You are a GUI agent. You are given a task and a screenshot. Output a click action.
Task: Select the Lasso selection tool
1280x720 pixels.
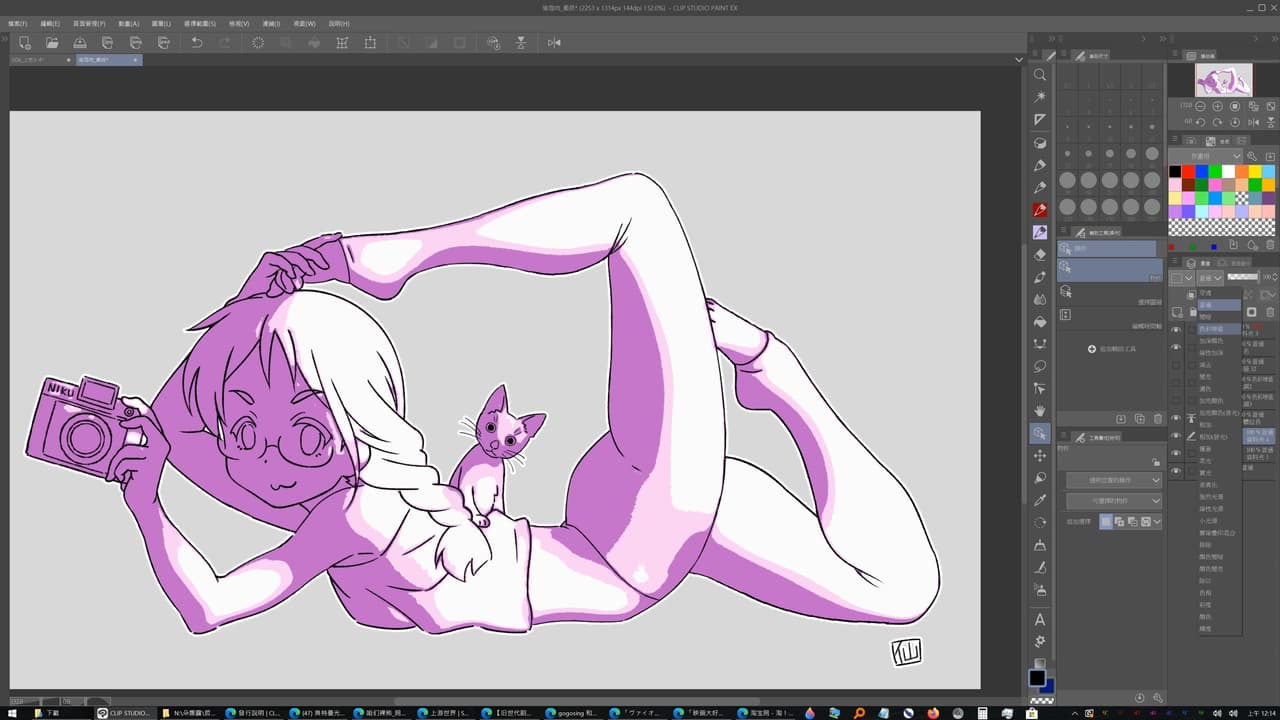1040,366
